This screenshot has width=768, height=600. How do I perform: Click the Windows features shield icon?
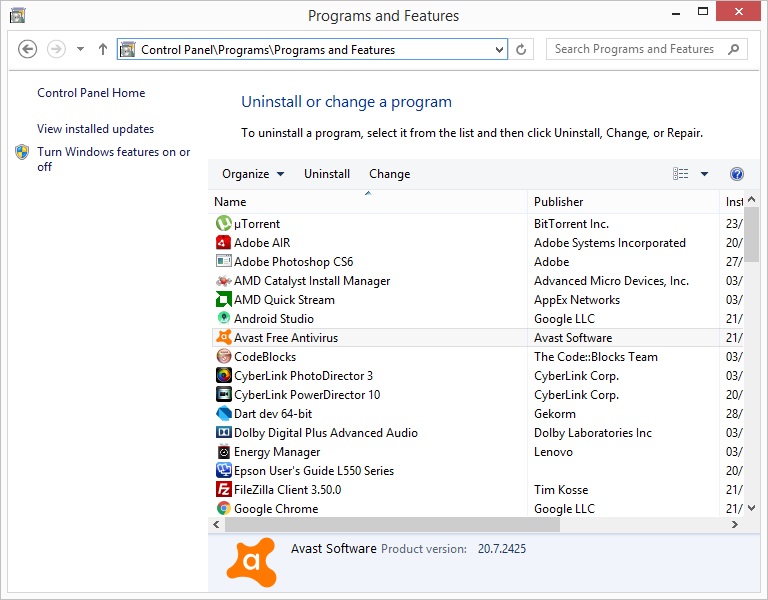[22, 152]
